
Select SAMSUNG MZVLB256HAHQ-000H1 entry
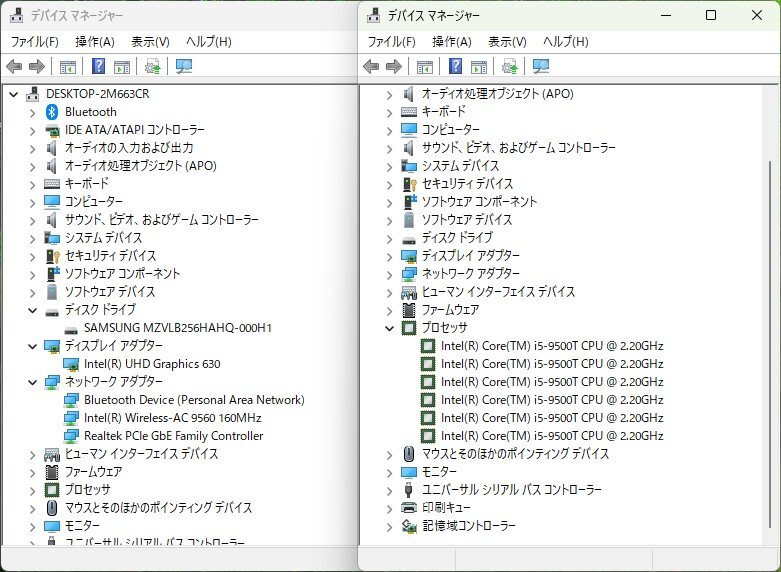coord(178,328)
